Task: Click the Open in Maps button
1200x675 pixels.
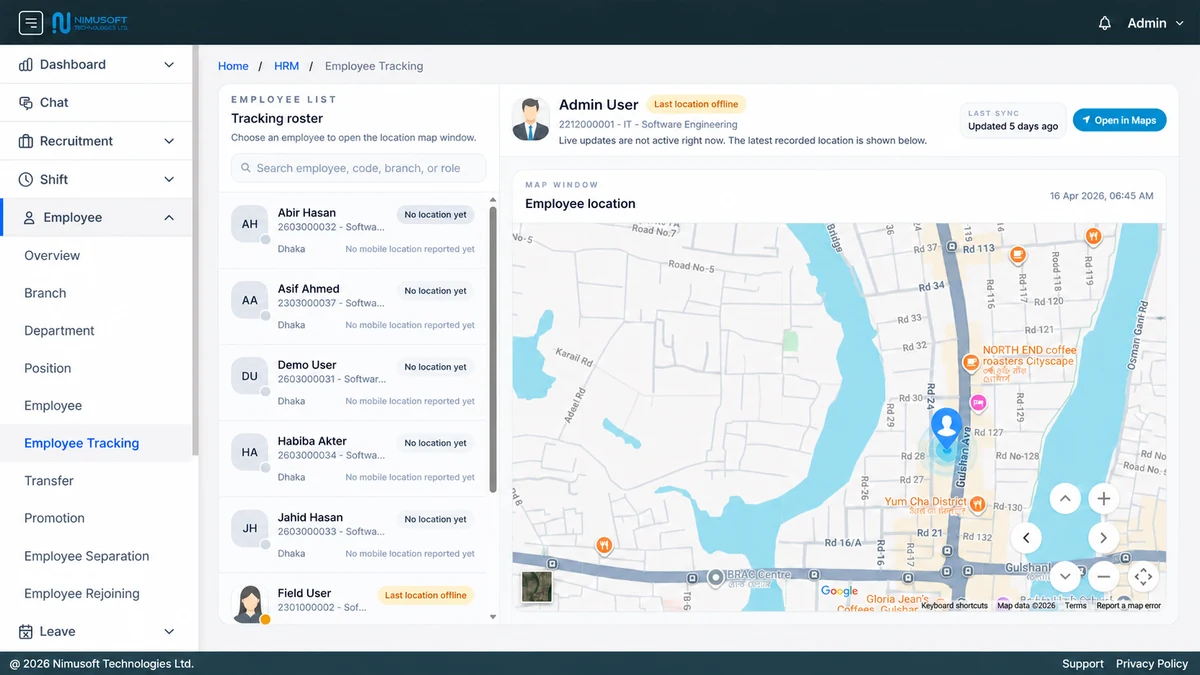Action: 1119,120
